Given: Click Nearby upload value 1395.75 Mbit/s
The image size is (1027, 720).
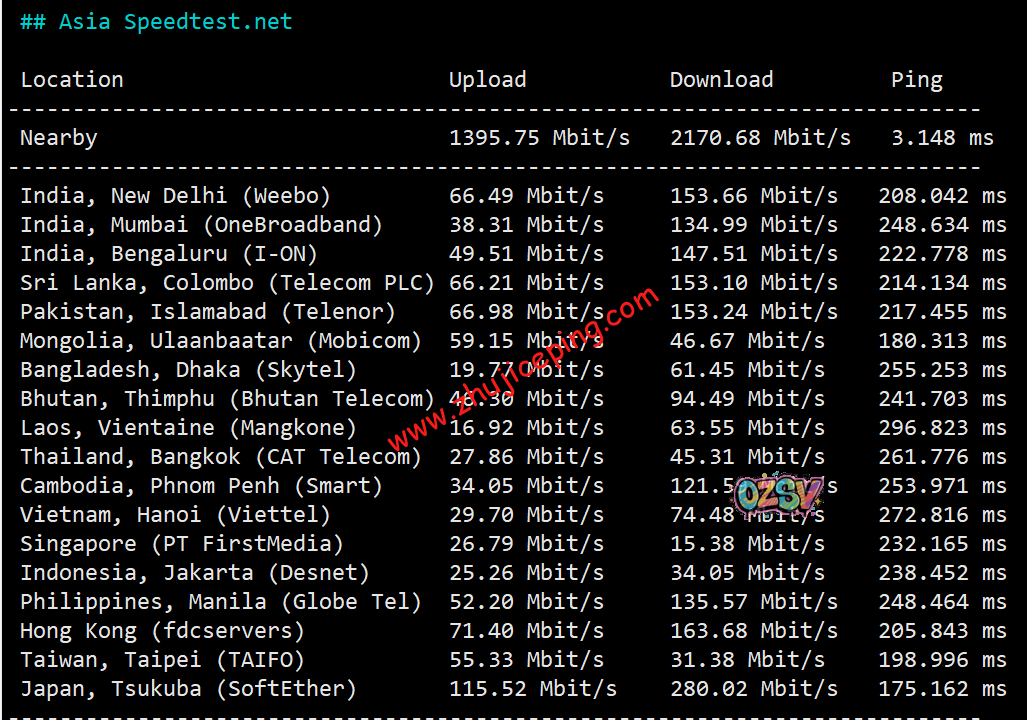Looking at the screenshot, I should click(x=539, y=138).
